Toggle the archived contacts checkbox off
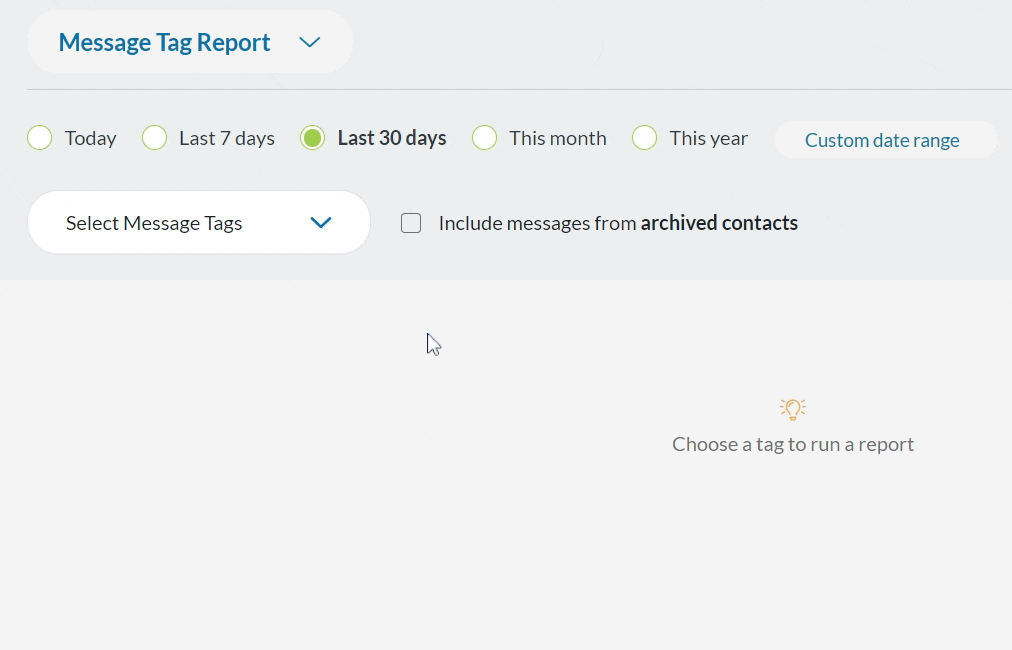Image resolution: width=1012 pixels, height=650 pixels. (411, 222)
